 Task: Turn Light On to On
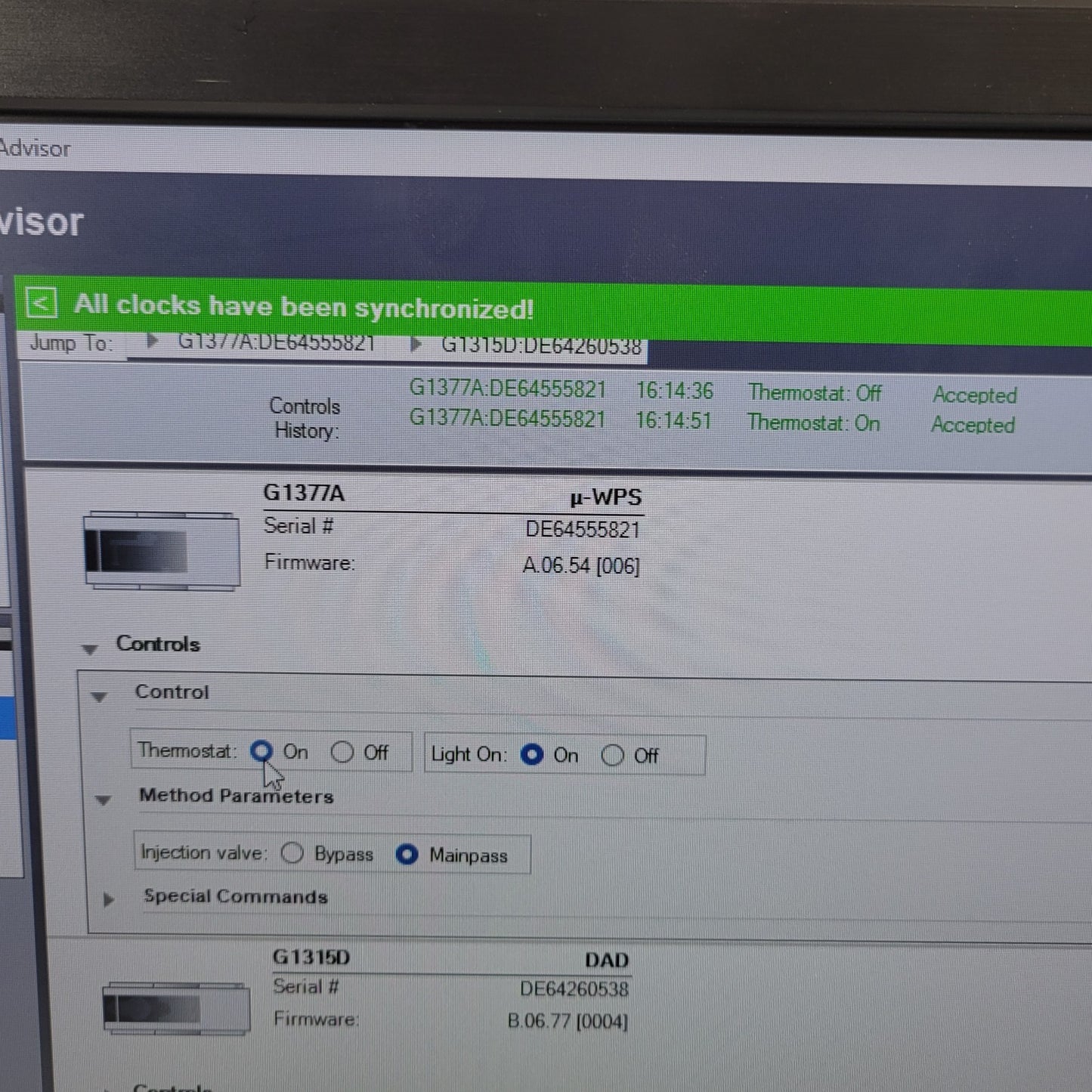click(532, 754)
